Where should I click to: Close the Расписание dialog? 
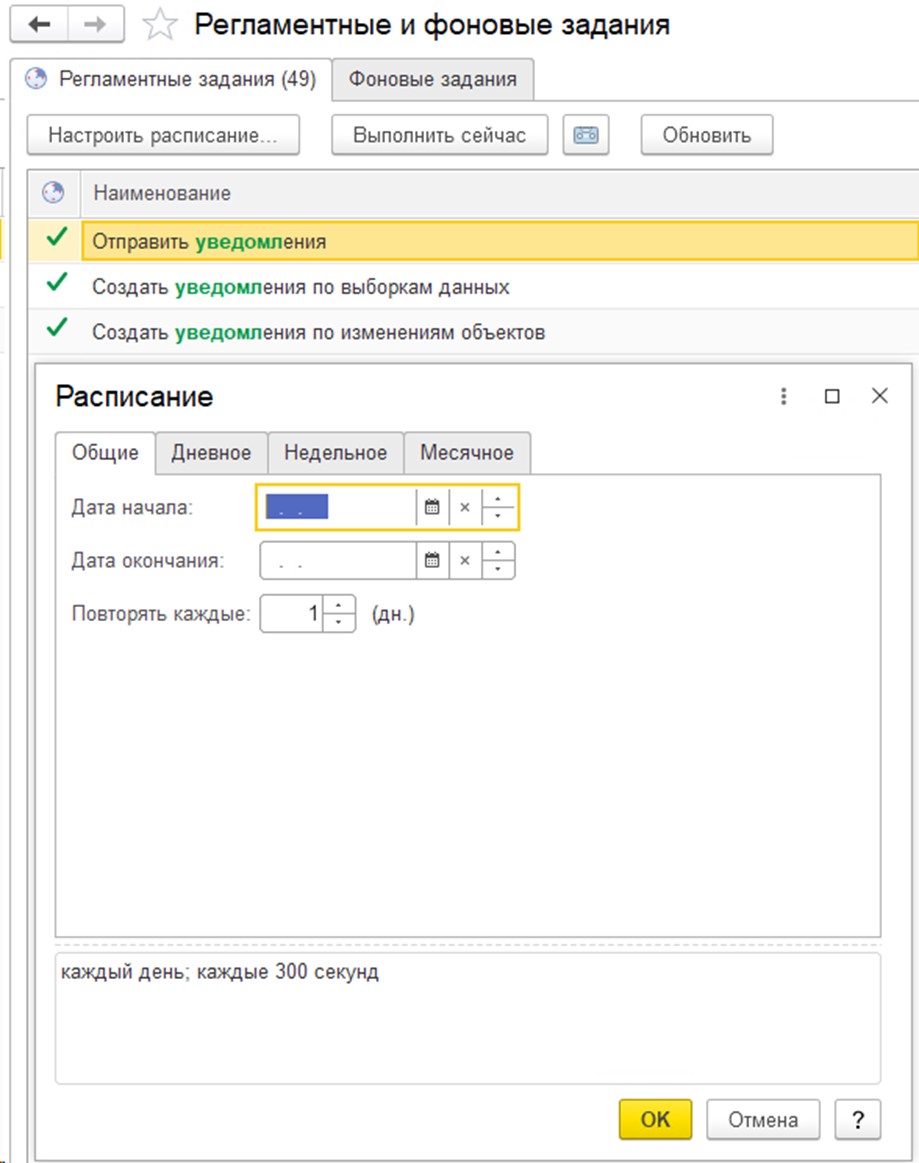880,396
